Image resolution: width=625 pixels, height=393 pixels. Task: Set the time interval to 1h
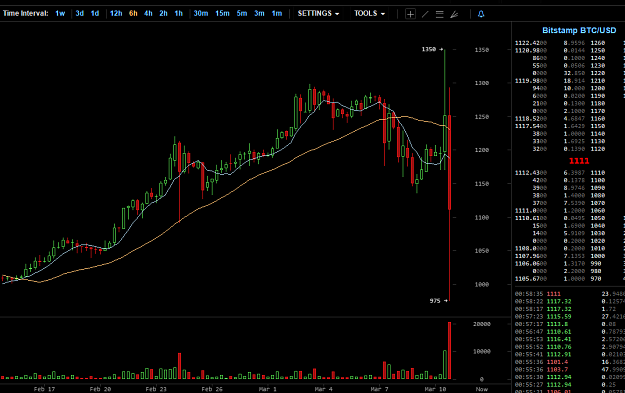click(179, 14)
